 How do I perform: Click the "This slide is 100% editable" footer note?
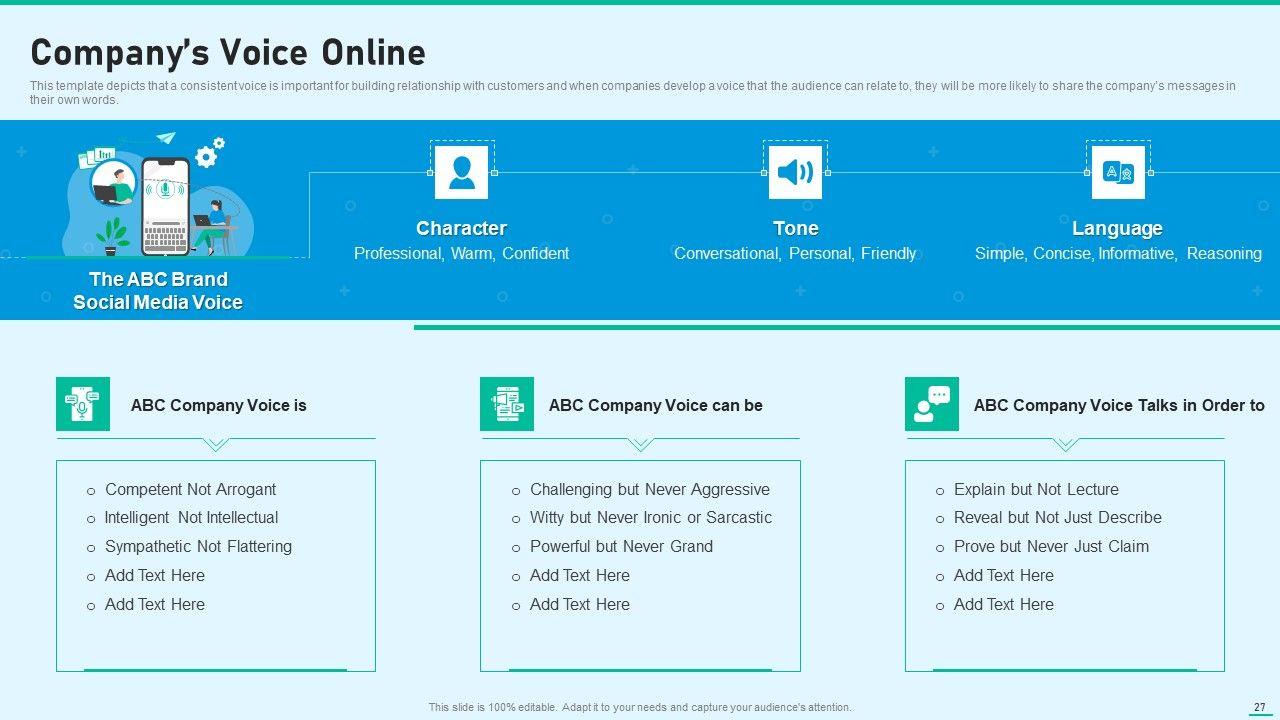point(640,707)
